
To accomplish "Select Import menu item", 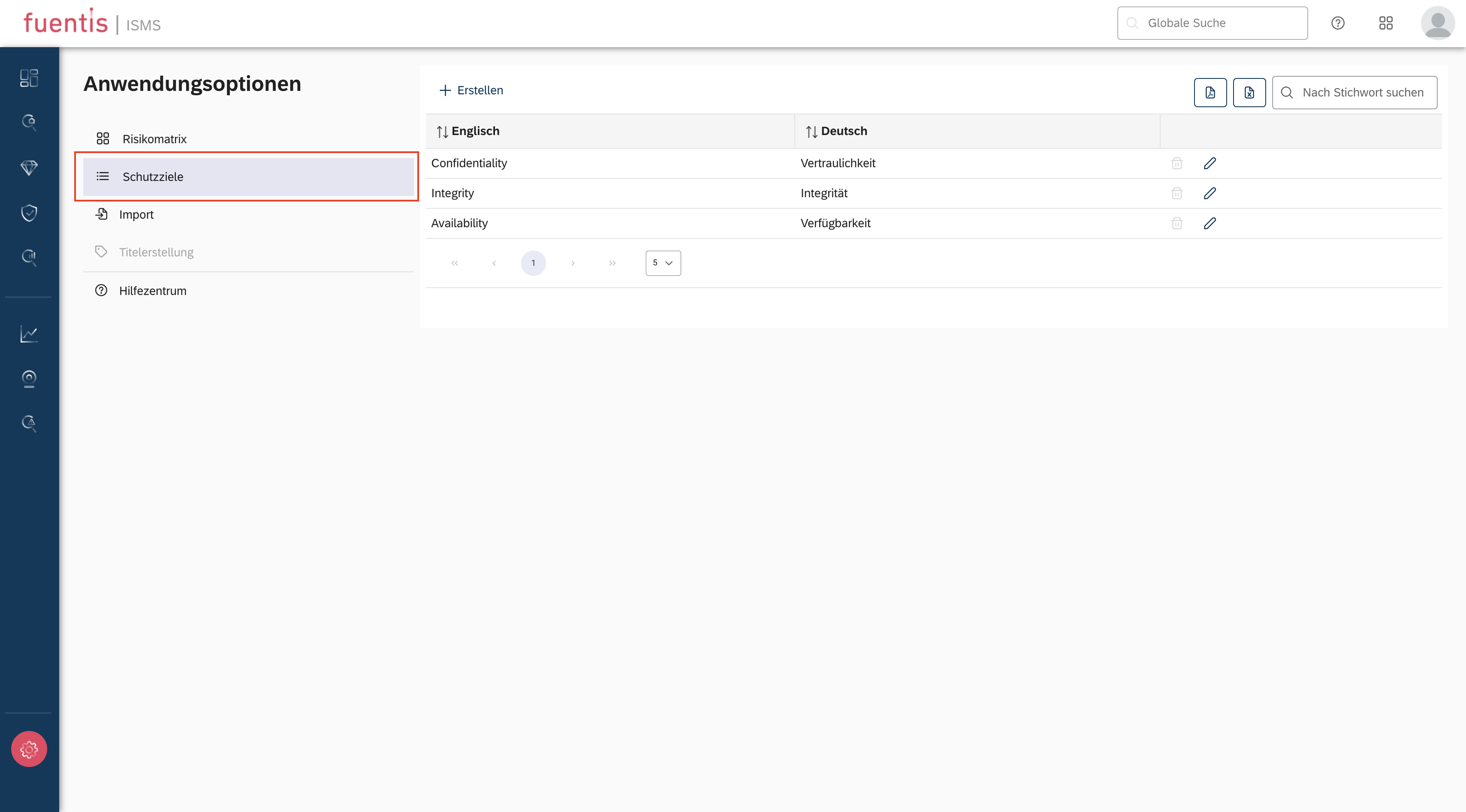I will pos(136,214).
